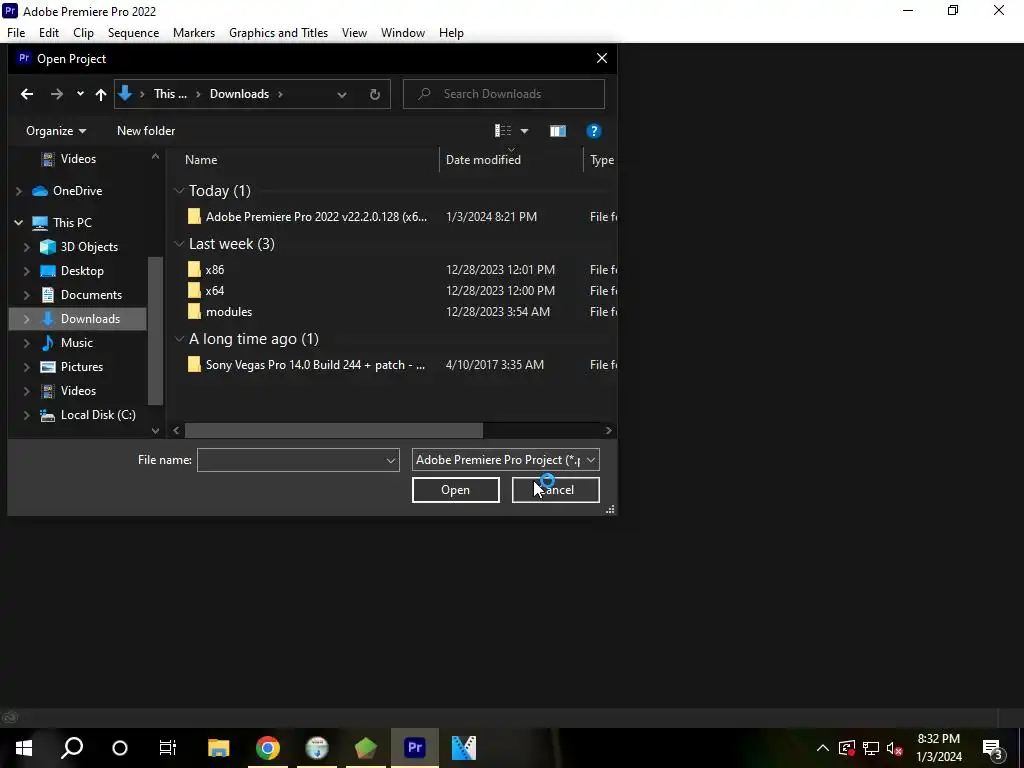Open Desktop in navigation pane
The width and height of the screenshot is (1024, 768).
coord(82,271)
